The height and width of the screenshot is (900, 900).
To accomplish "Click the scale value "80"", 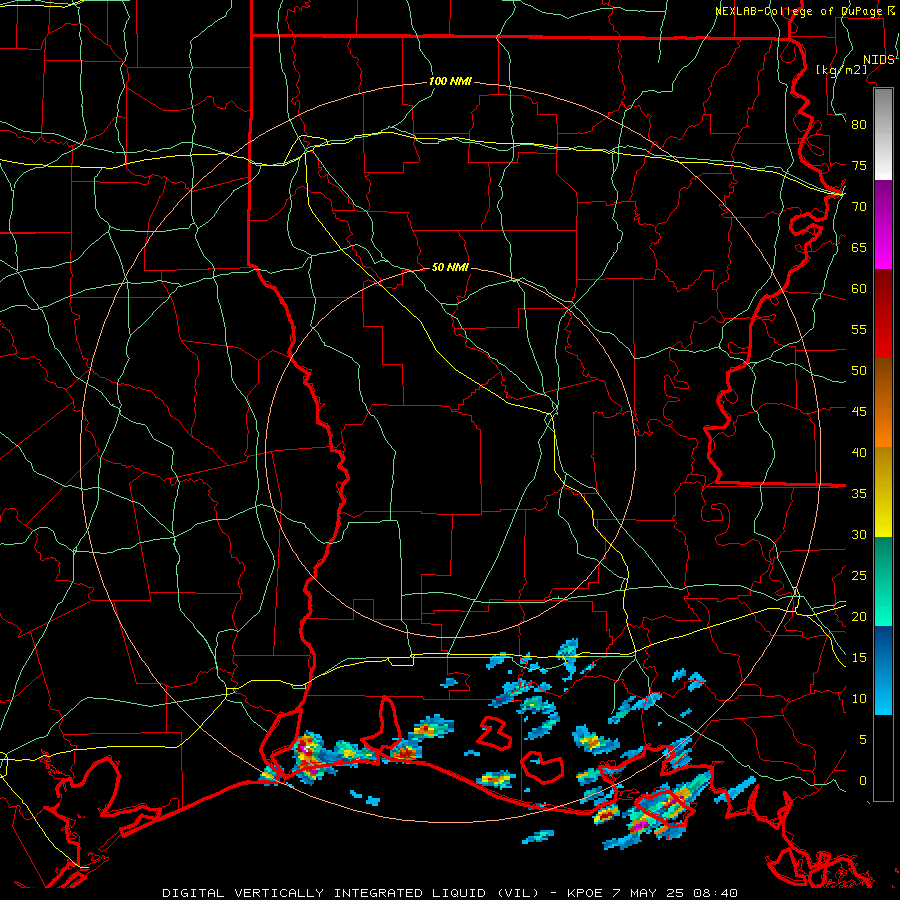I will (859, 125).
